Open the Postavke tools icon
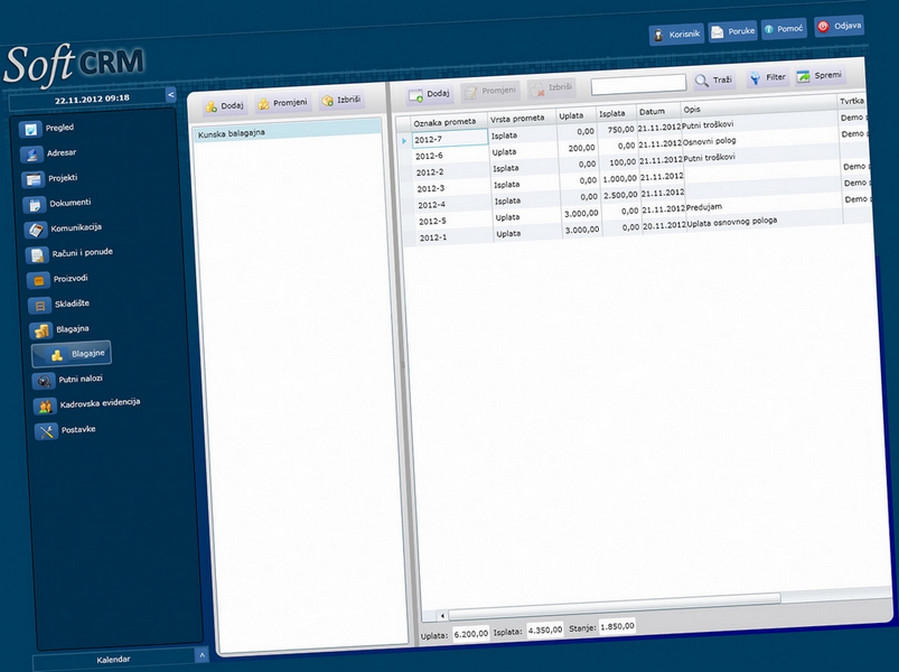Image resolution: width=899 pixels, height=672 pixels. (46, 431)
